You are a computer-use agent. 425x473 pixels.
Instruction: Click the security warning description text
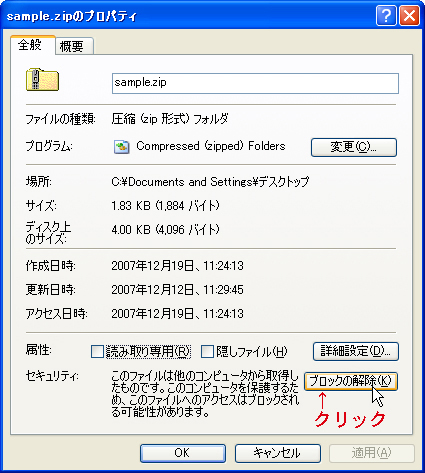[205, 394]
